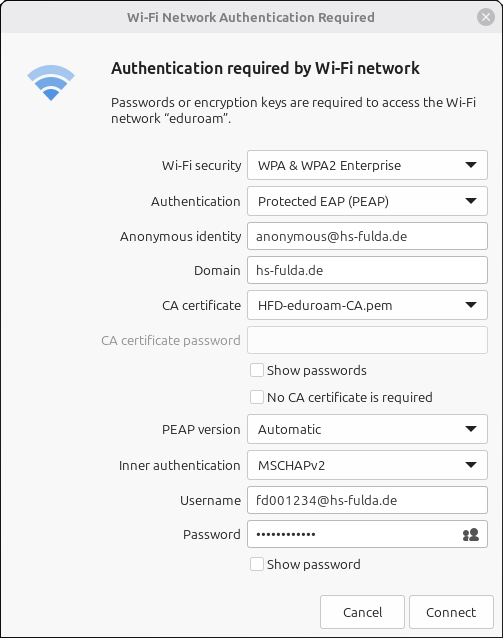Screen dimensions: 503x638
Task: Focus the Anonymous identity field
Action: pyautogui.click(x=367, y=236)
